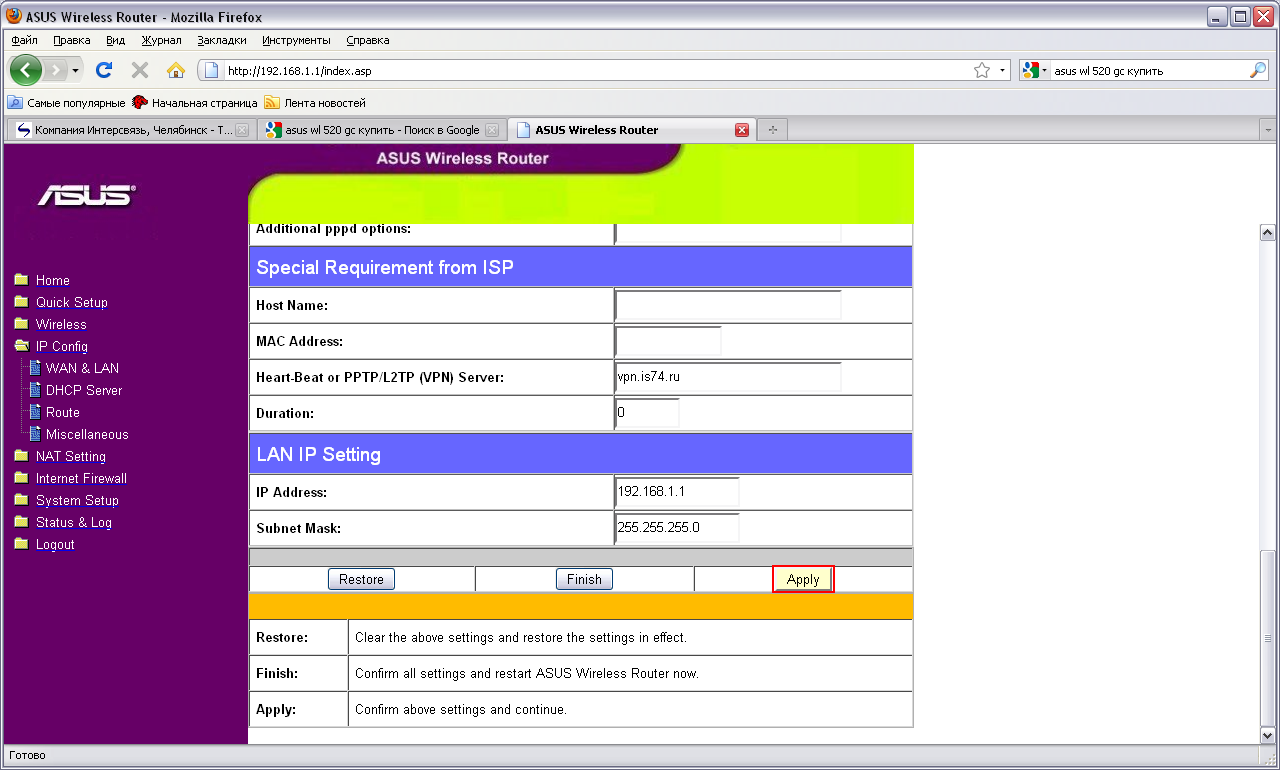This screenshot has width=1280, height=770.
Task: Click the Начальная страница bookmark
Action: click(195, 103)
